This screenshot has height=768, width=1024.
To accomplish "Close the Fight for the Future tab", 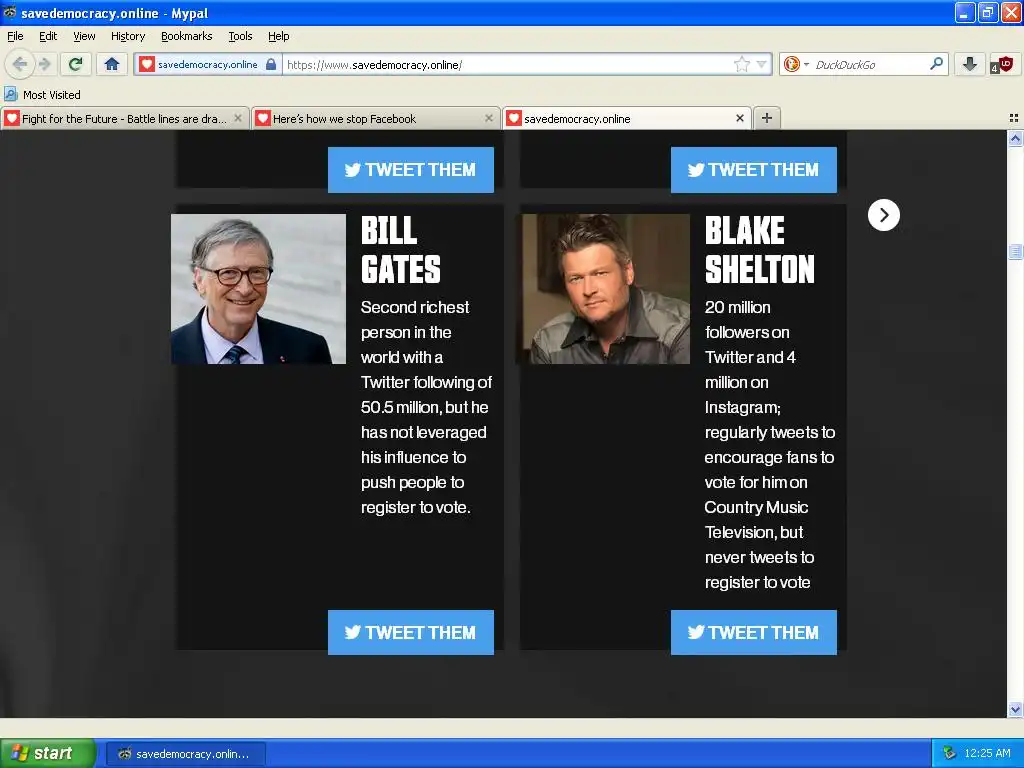I will coord(238,118).
